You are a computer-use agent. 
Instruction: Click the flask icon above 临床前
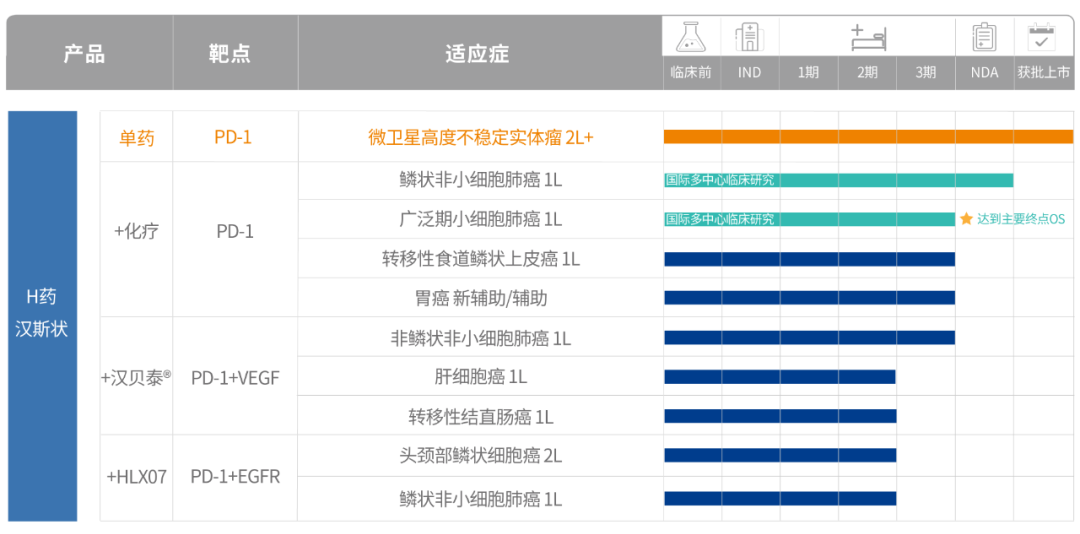point(690,38)
